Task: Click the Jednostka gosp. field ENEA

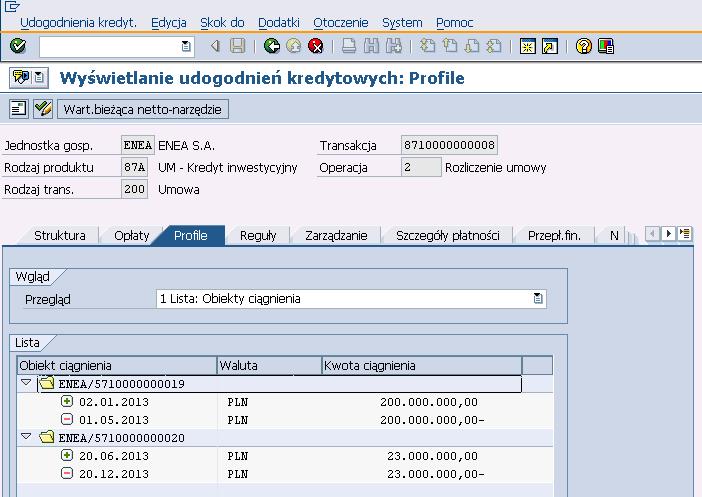Action: pos(137,145)
